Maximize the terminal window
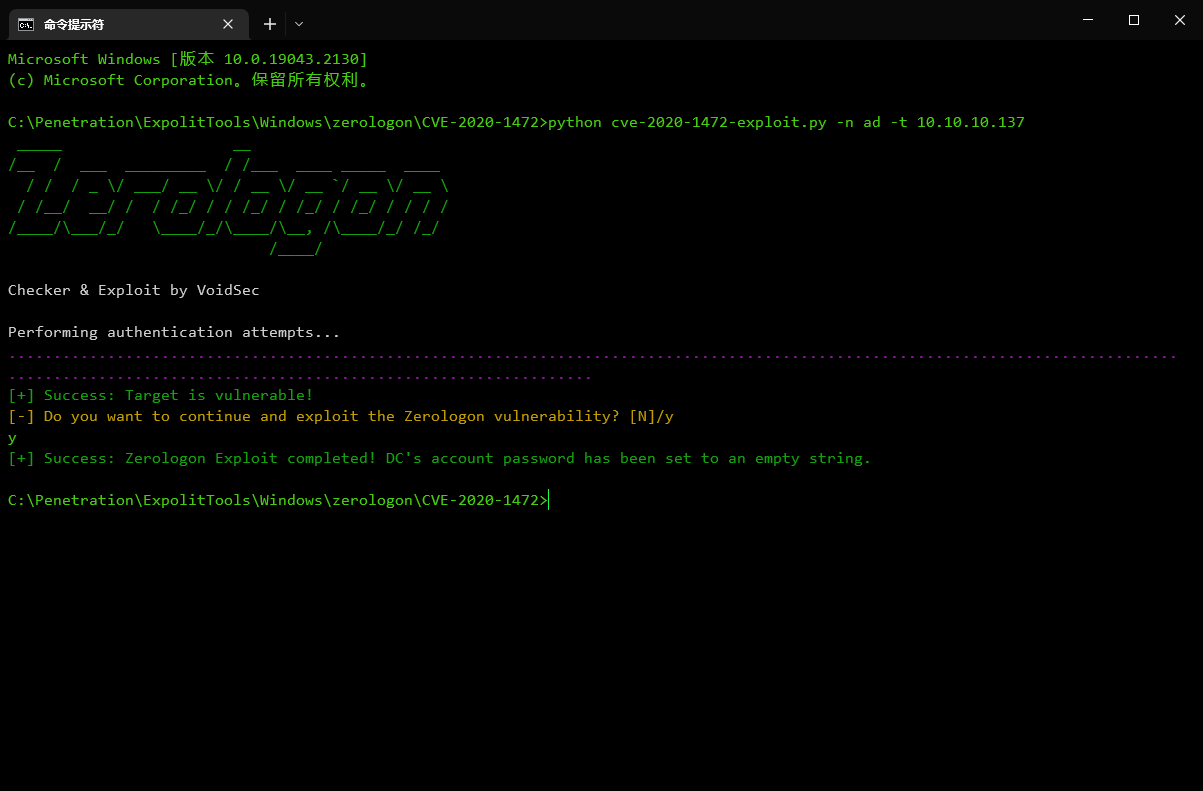Screen dimensions: 1203x791 1134,20
